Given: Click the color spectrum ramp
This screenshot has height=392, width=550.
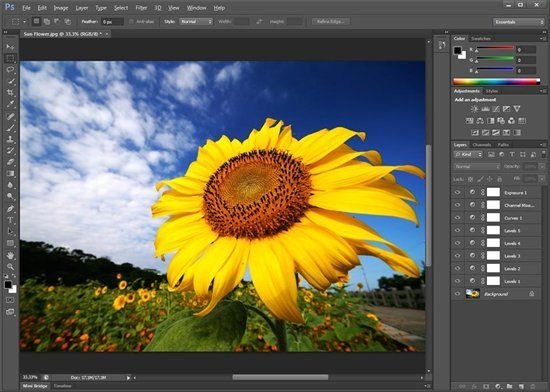Looking at the screenshot, I should coord(496,82).
